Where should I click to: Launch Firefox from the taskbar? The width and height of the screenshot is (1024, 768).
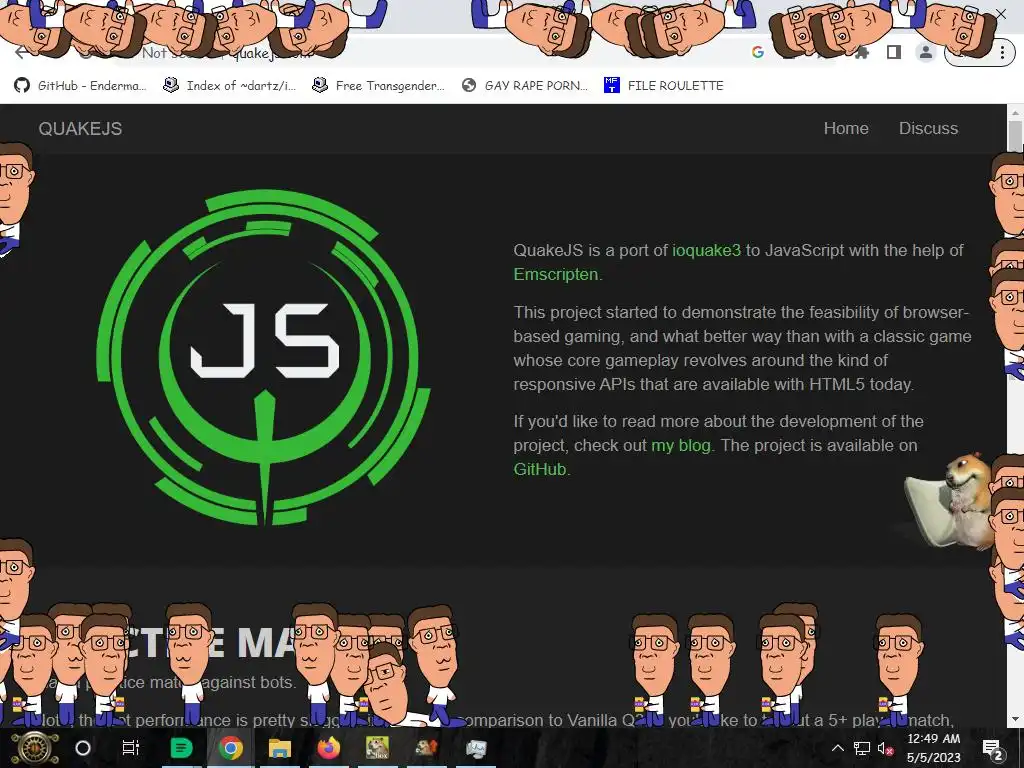tap(328, 748)
